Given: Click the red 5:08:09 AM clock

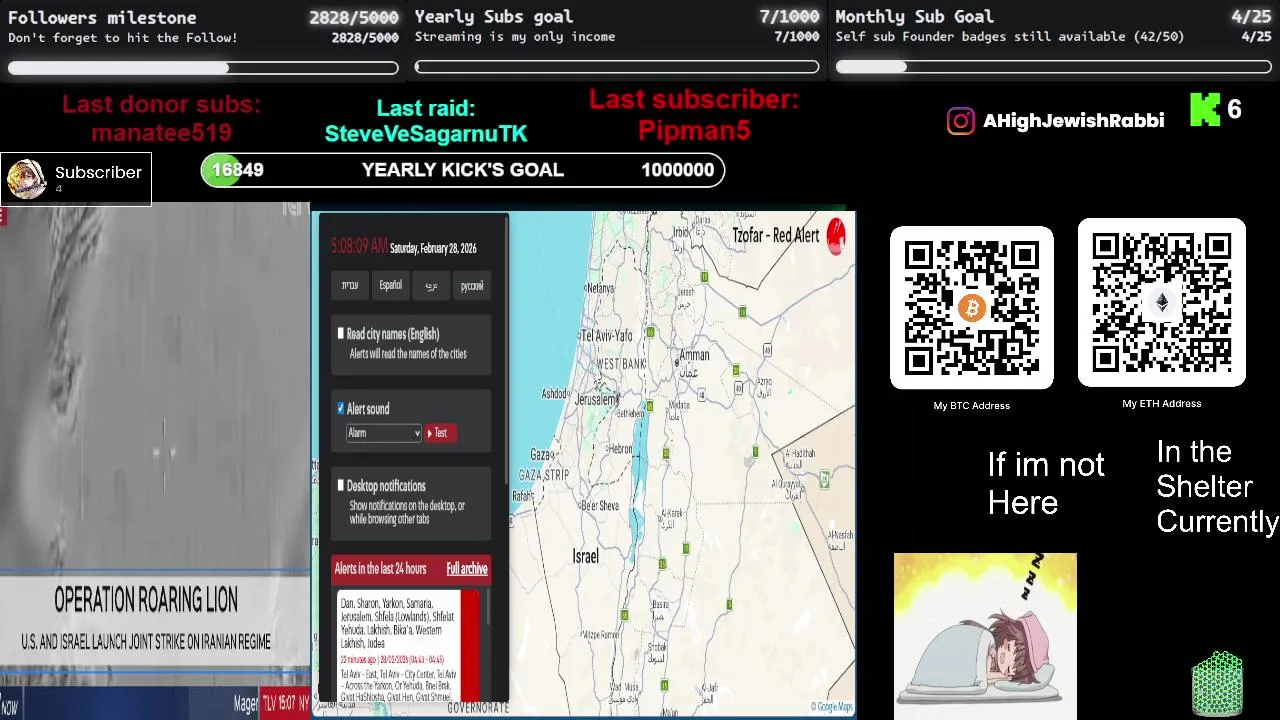Looking at the screenshot, I should click(359, 246).
